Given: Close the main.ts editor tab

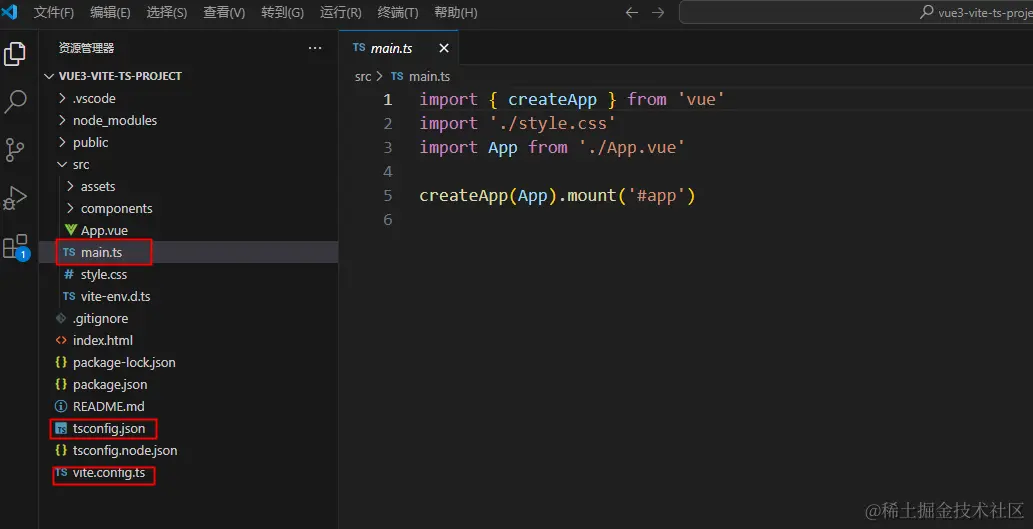Looking at the screenshot, I should (444, 48).
